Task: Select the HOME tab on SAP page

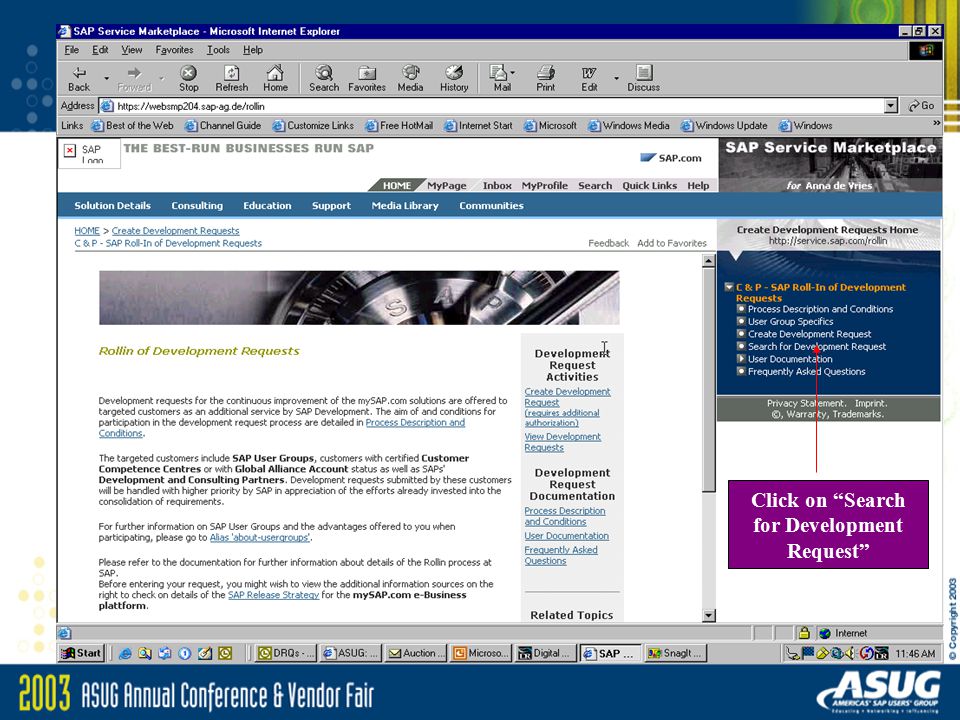Action: point(397,186)
